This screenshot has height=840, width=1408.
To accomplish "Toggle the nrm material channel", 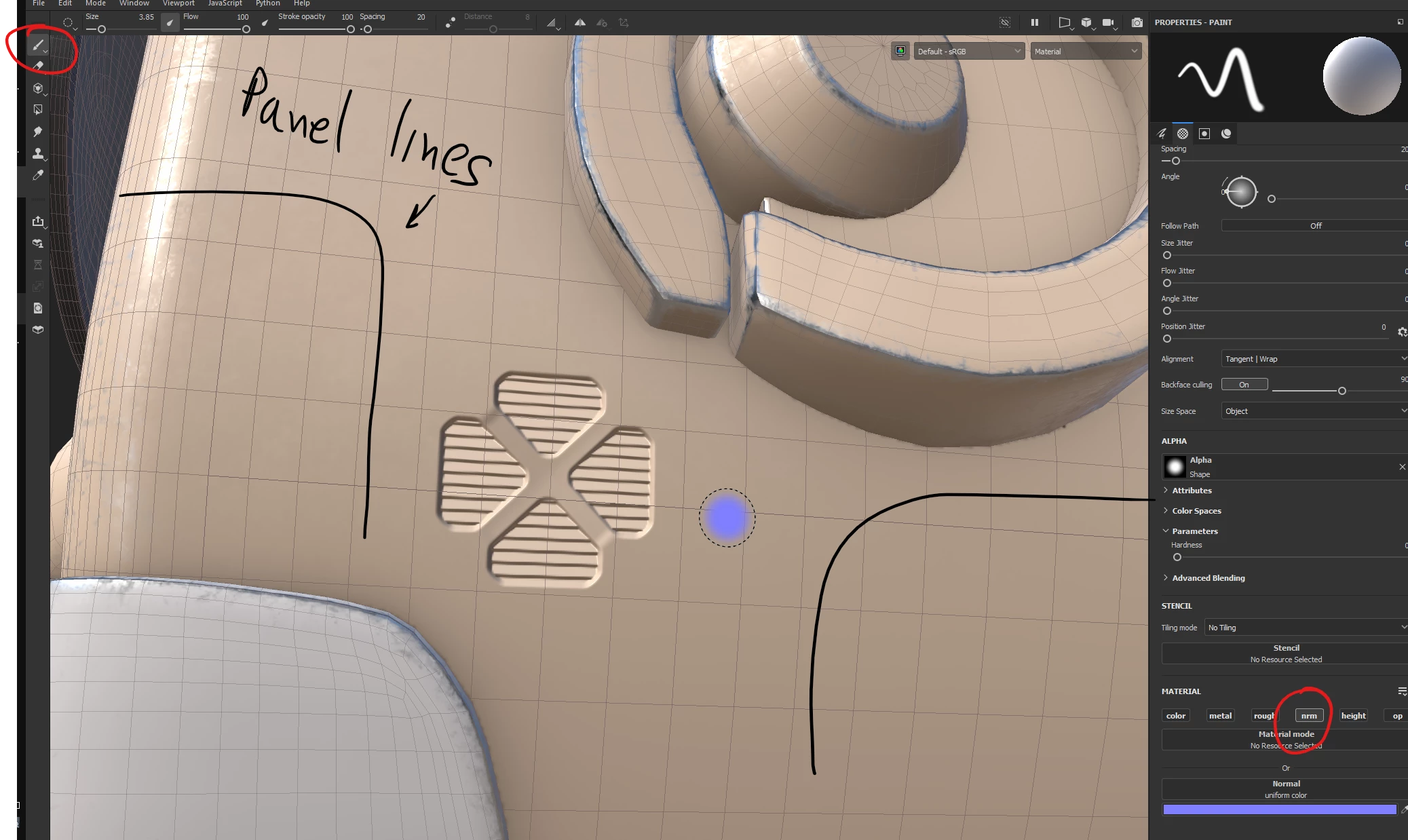I will (x=1309, y=716).
